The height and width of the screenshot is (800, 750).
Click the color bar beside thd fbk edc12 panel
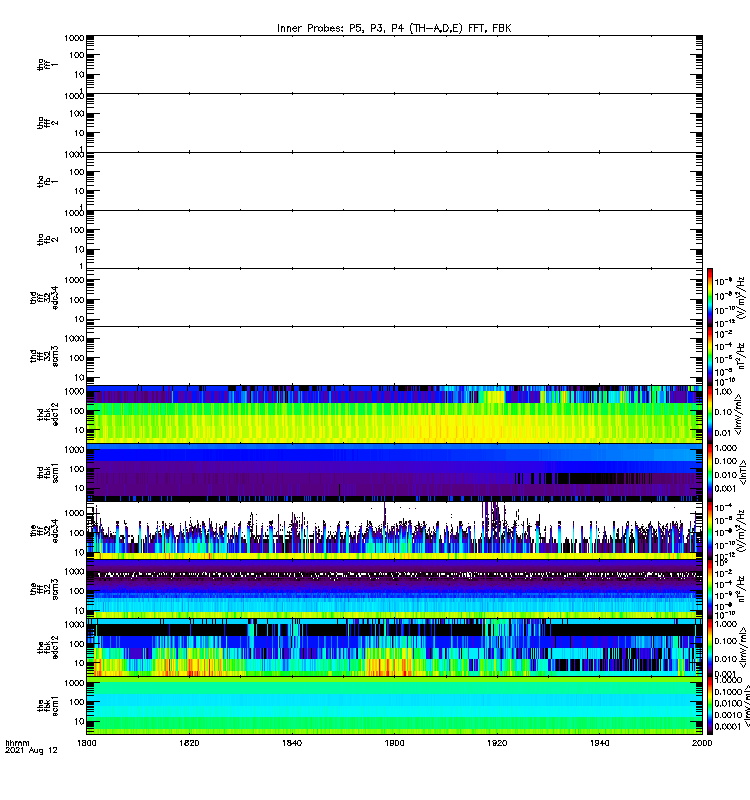[x=710, y=414]
